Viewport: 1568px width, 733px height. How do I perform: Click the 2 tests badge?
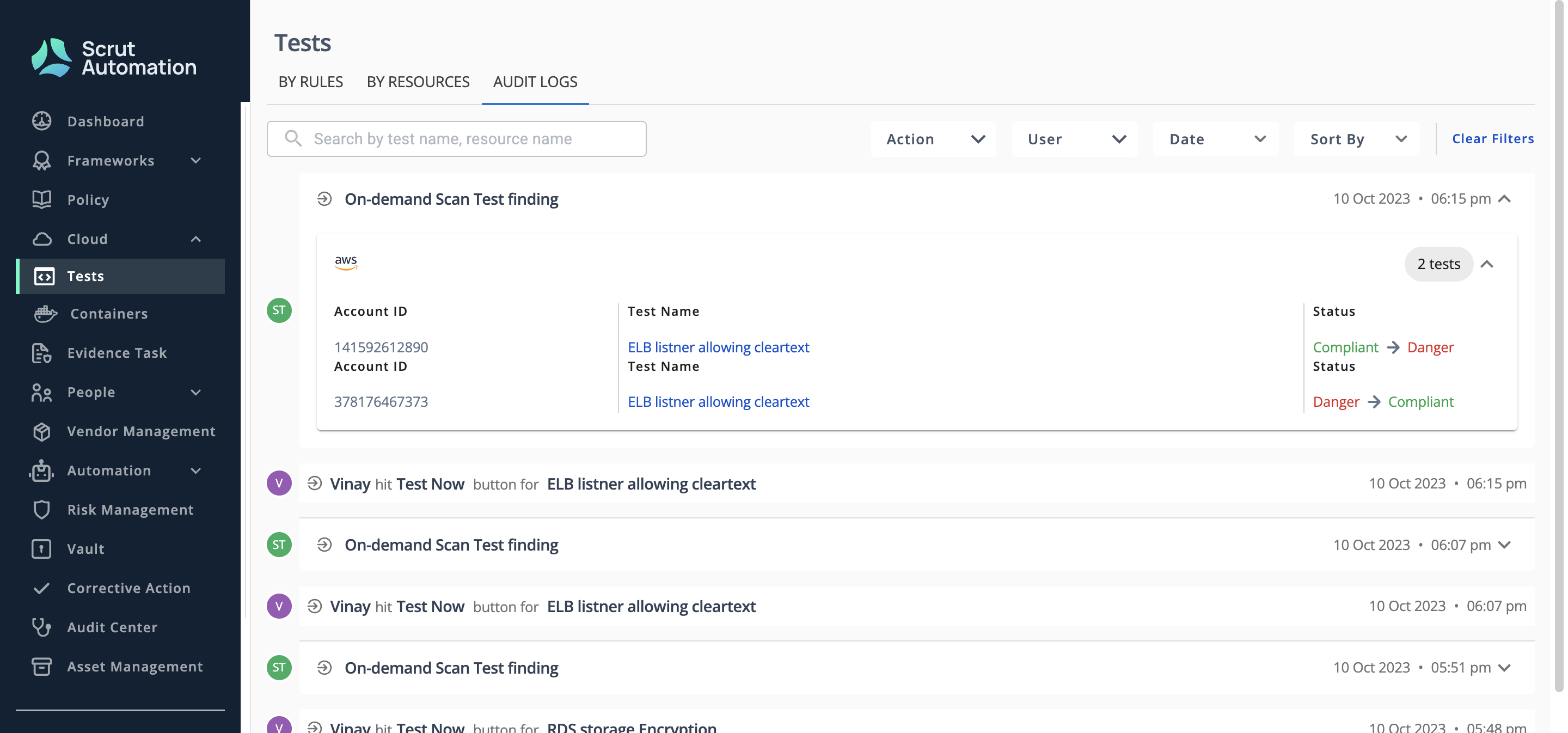click(x=1438, y=264)
